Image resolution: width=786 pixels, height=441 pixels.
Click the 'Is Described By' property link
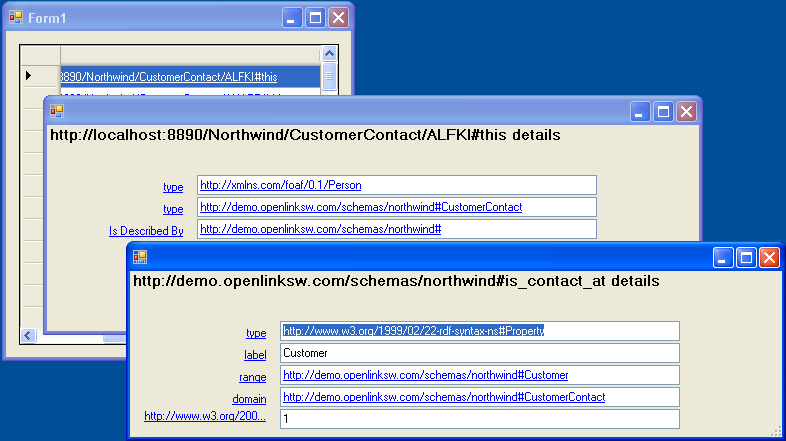[146, 231]
